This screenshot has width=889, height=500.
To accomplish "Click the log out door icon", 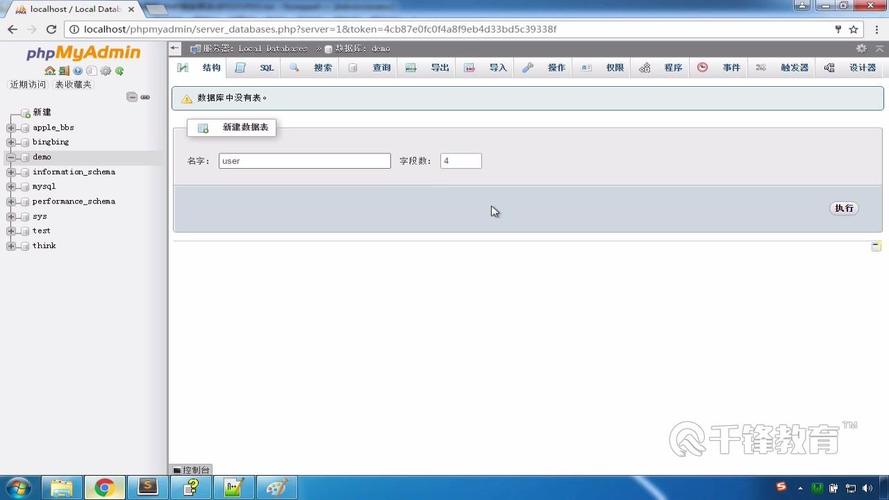I will (x=64, y=71).
